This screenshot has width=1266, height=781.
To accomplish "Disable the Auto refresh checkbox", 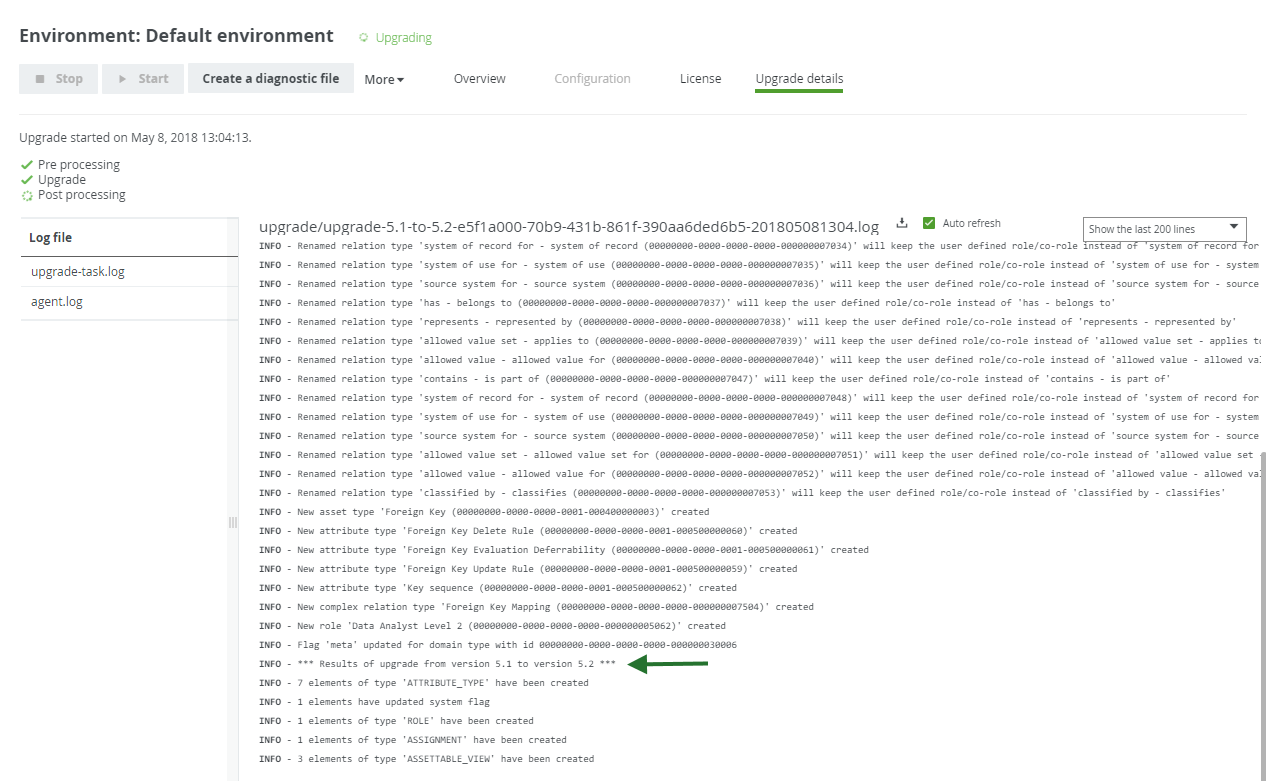I will (929, 223).
